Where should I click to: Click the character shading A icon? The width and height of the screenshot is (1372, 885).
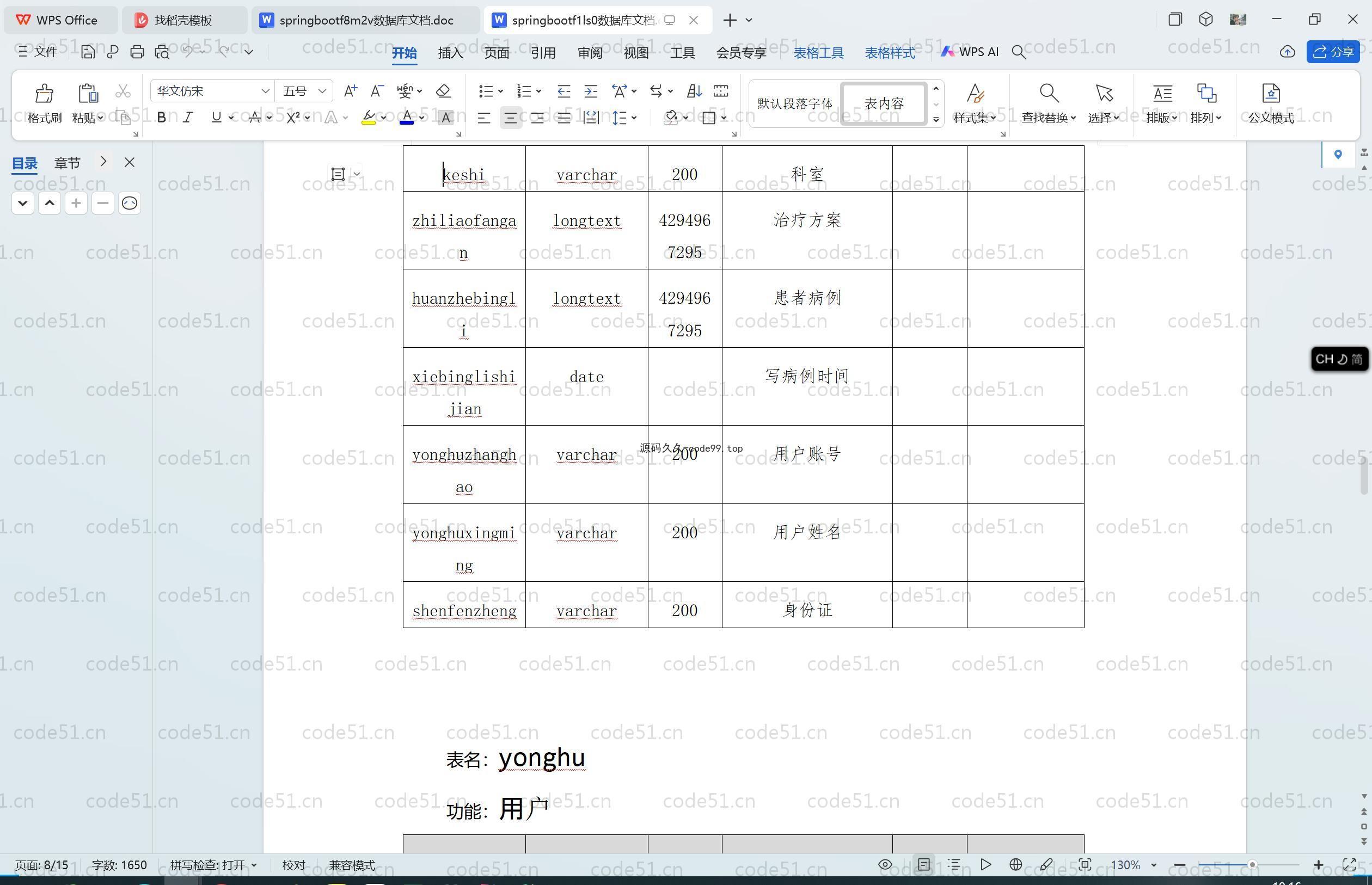tap(445, 118)
